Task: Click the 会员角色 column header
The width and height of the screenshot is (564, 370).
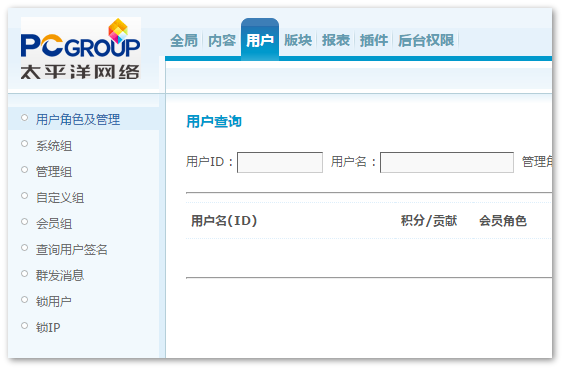Action: tap(502, 220)
